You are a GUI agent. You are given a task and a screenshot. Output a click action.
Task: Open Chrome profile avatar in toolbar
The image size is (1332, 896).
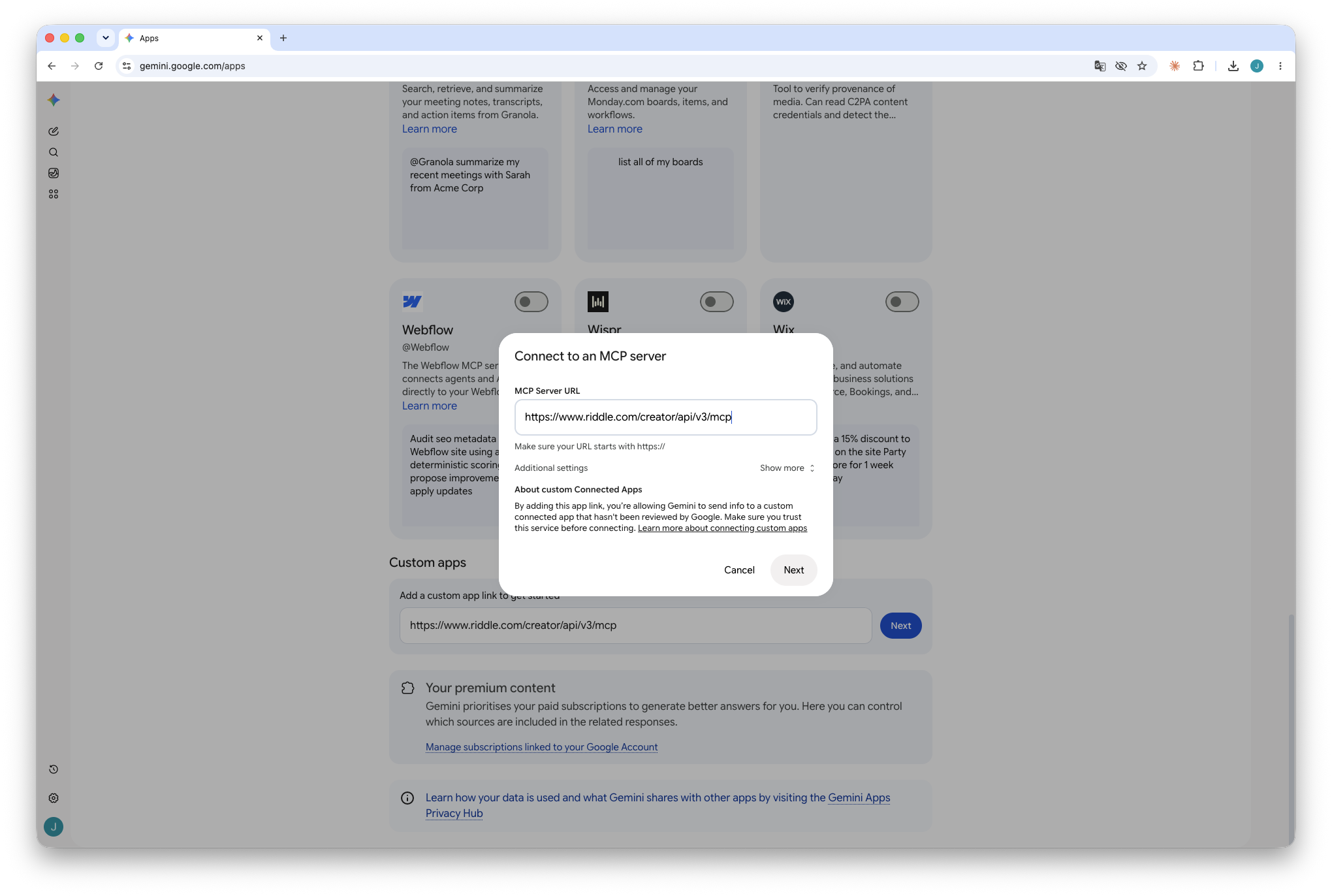click(1257, 66)
